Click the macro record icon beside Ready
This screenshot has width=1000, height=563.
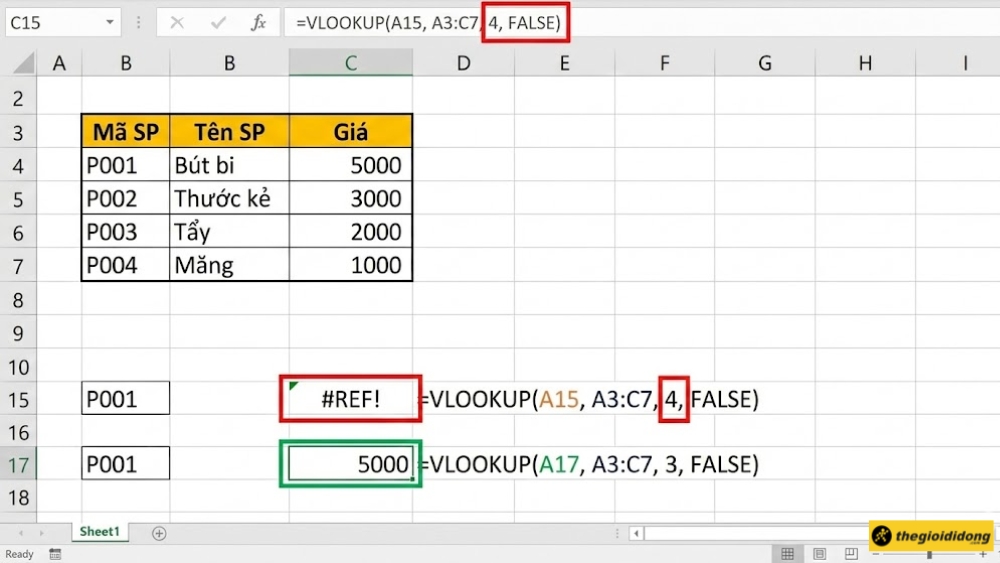[55, 554]
